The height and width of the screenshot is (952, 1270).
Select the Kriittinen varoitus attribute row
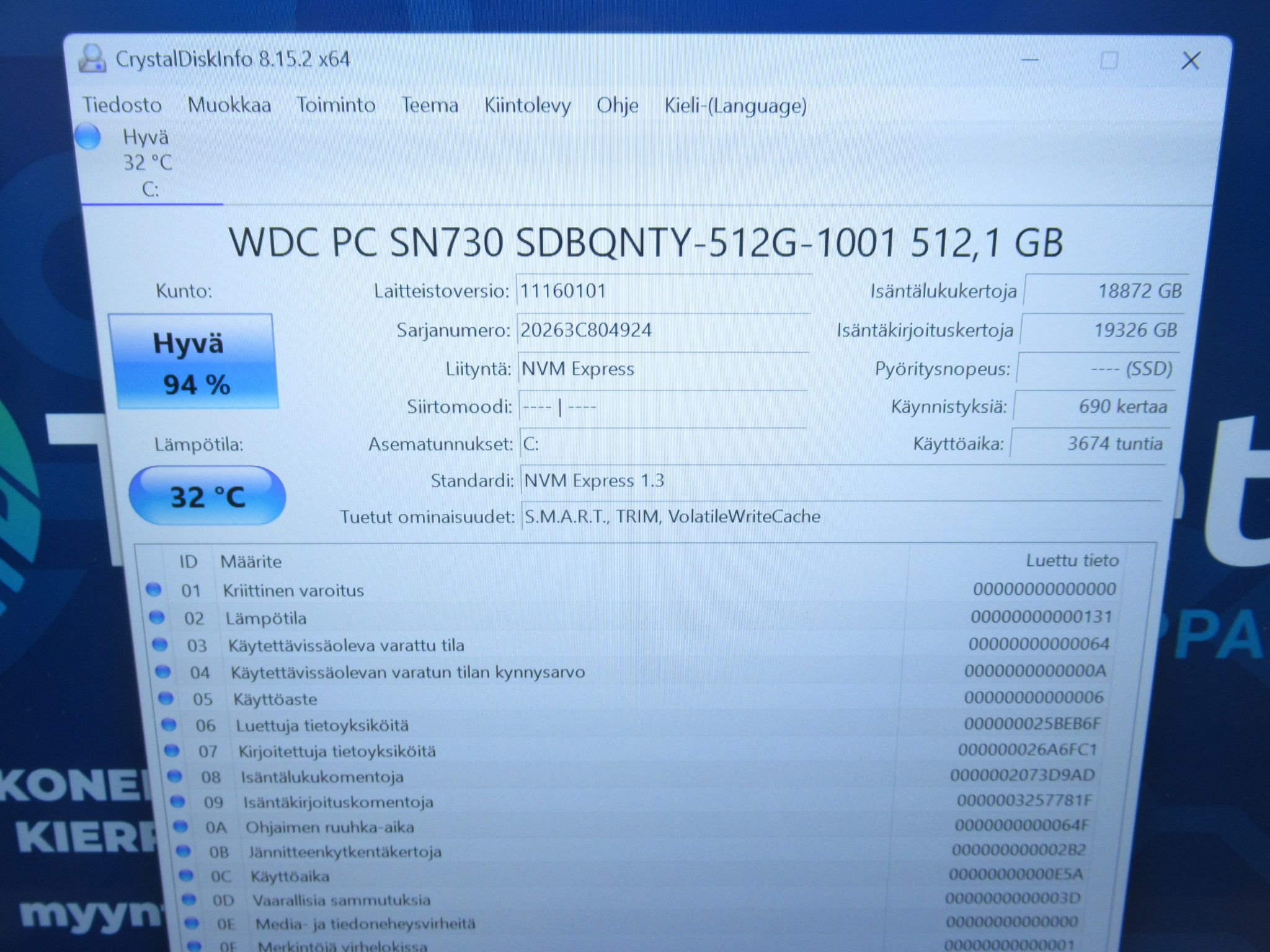[631, 589]
